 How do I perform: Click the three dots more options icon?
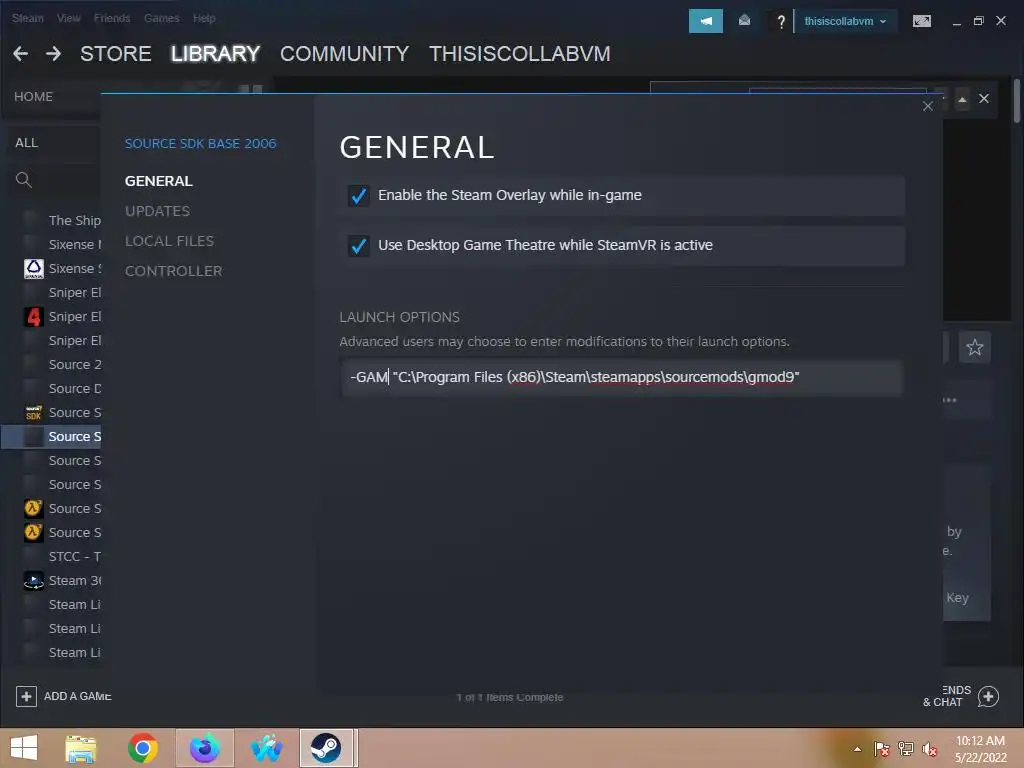pyautogui.click(x=950, y=400)
